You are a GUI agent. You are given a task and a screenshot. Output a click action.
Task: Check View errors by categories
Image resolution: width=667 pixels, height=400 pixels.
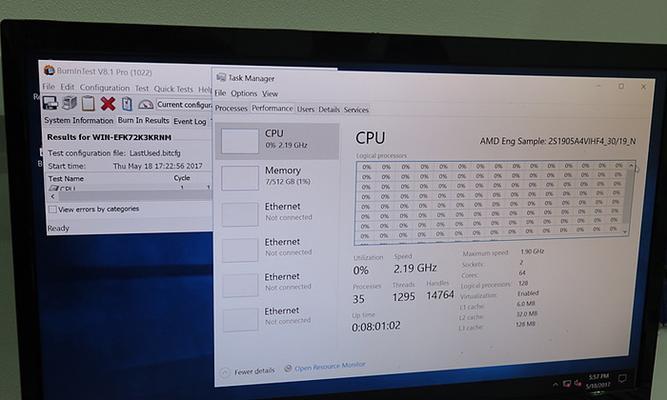52,209
